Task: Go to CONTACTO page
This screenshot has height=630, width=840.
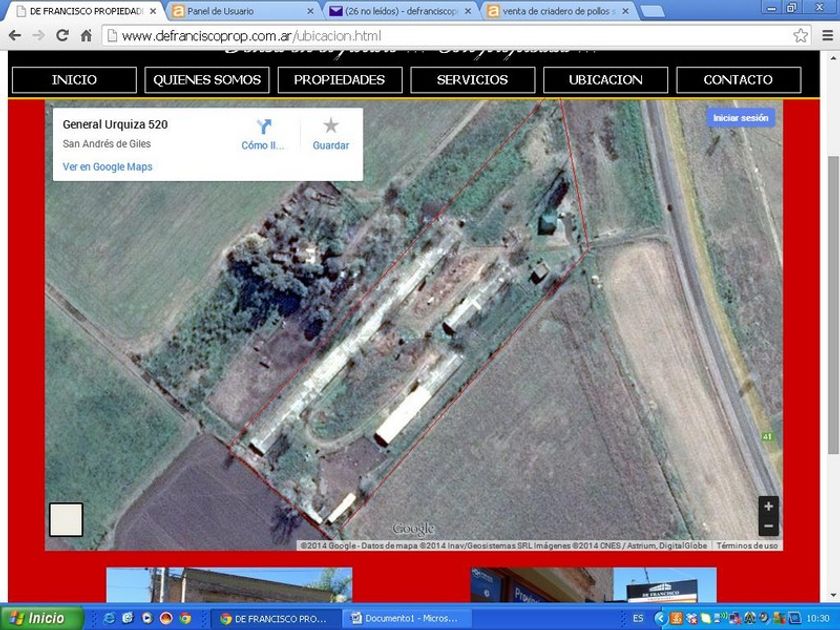Action: (738, 80)
